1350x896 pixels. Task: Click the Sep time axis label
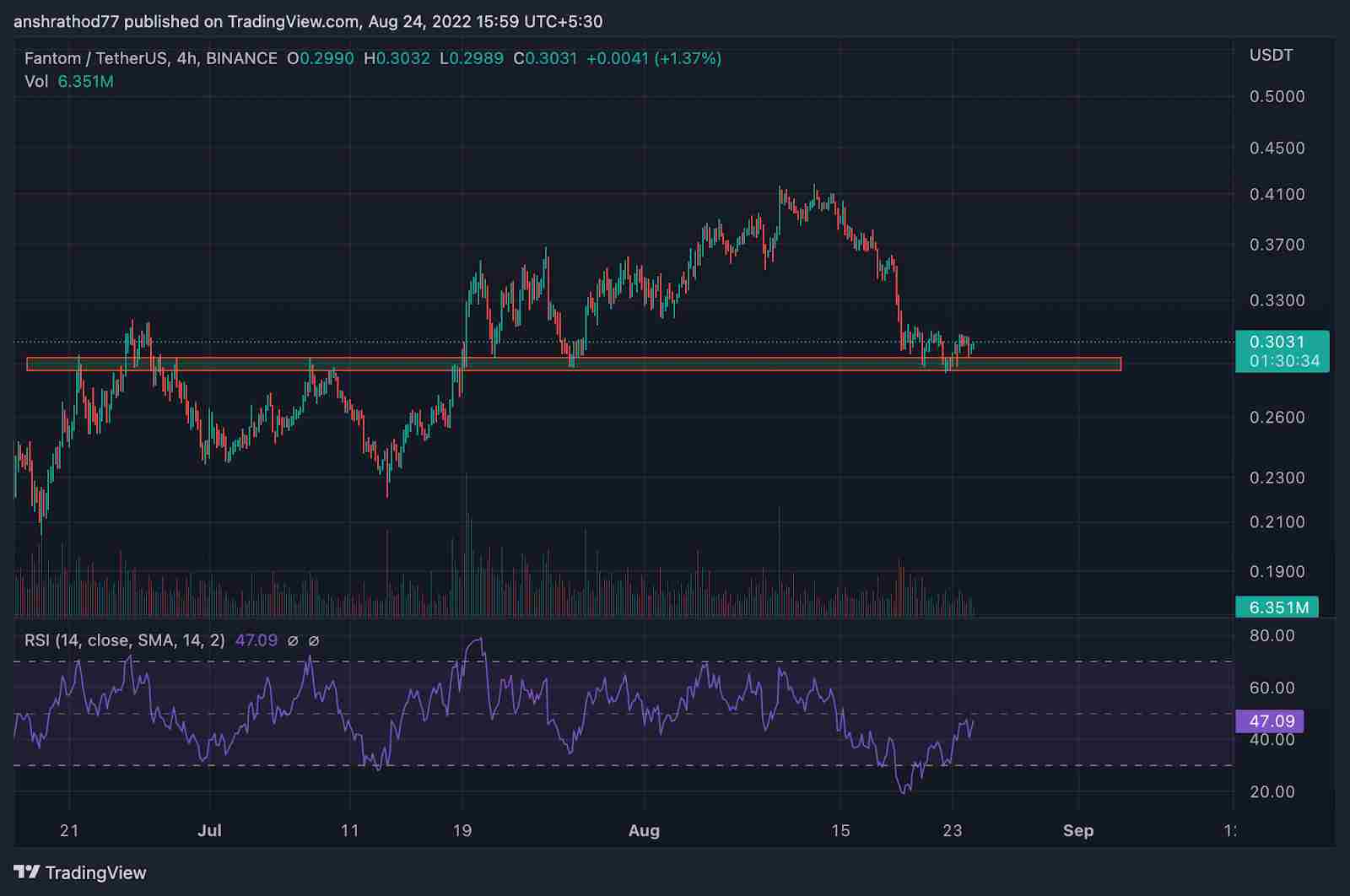(1078, 831)
